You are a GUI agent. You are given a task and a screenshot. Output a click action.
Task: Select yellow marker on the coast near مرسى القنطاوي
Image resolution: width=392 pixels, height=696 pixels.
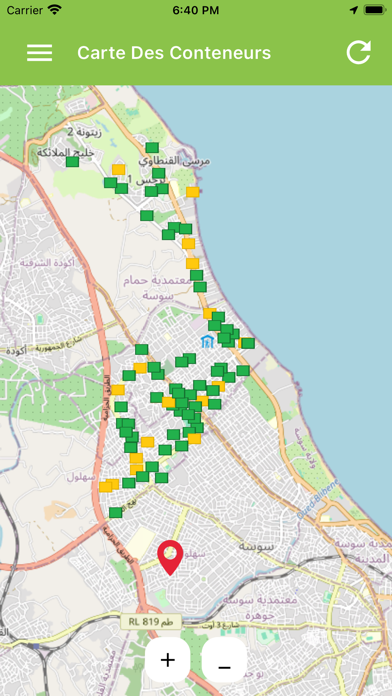tap(193, 192)
